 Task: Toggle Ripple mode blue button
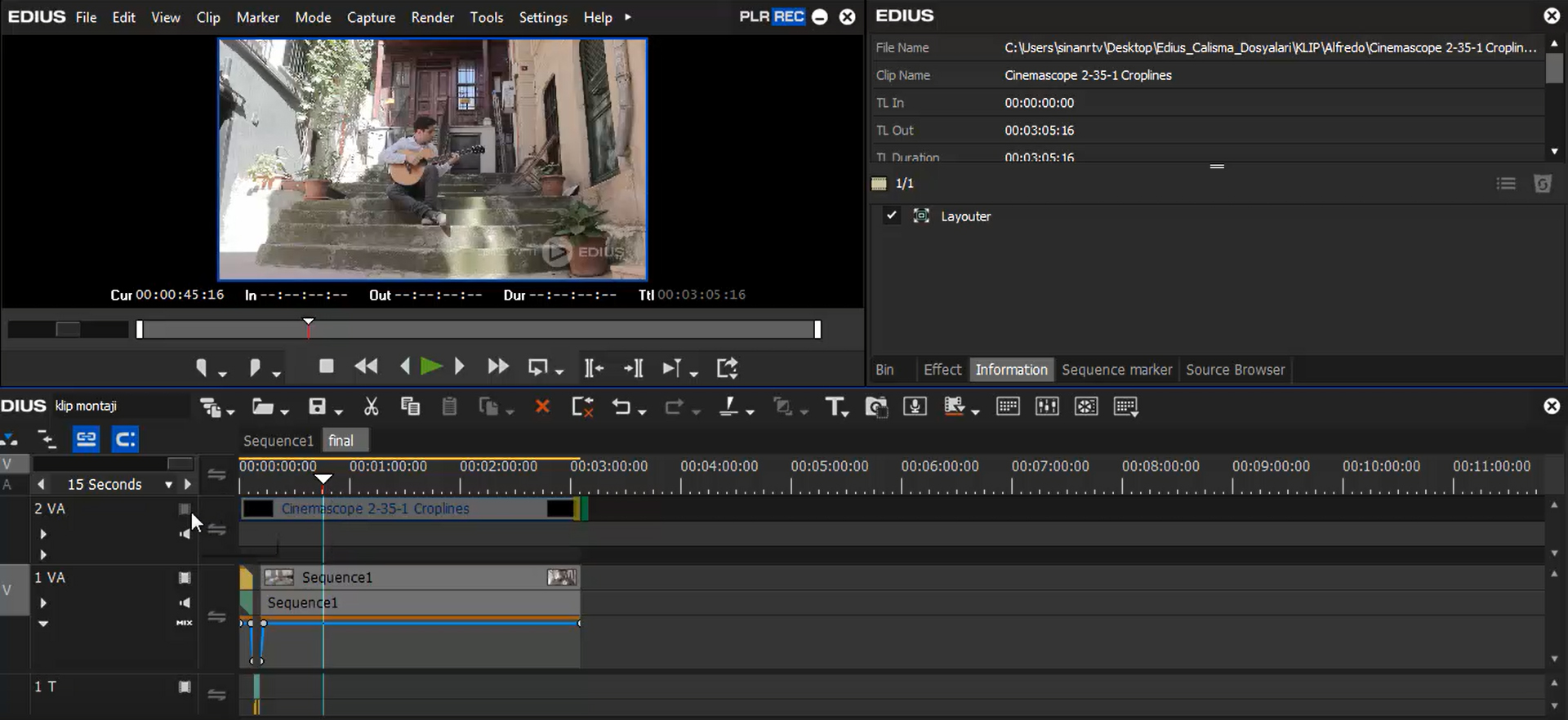(125, 439)
